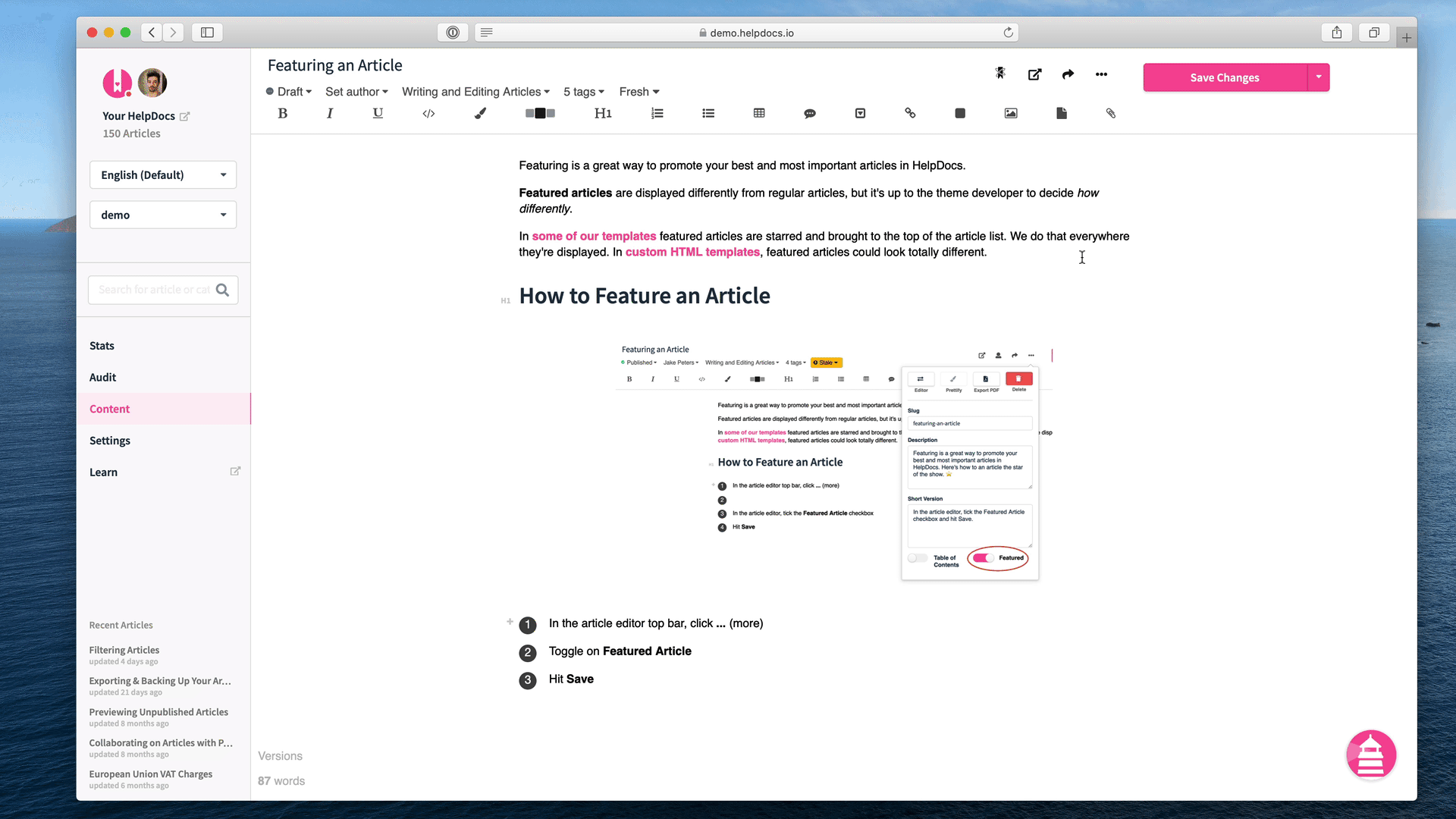Image resolution: width=1456 pixels, height=819 pixels.
Task: Open the 5 tags dropdown
Action: pos(584,92)
